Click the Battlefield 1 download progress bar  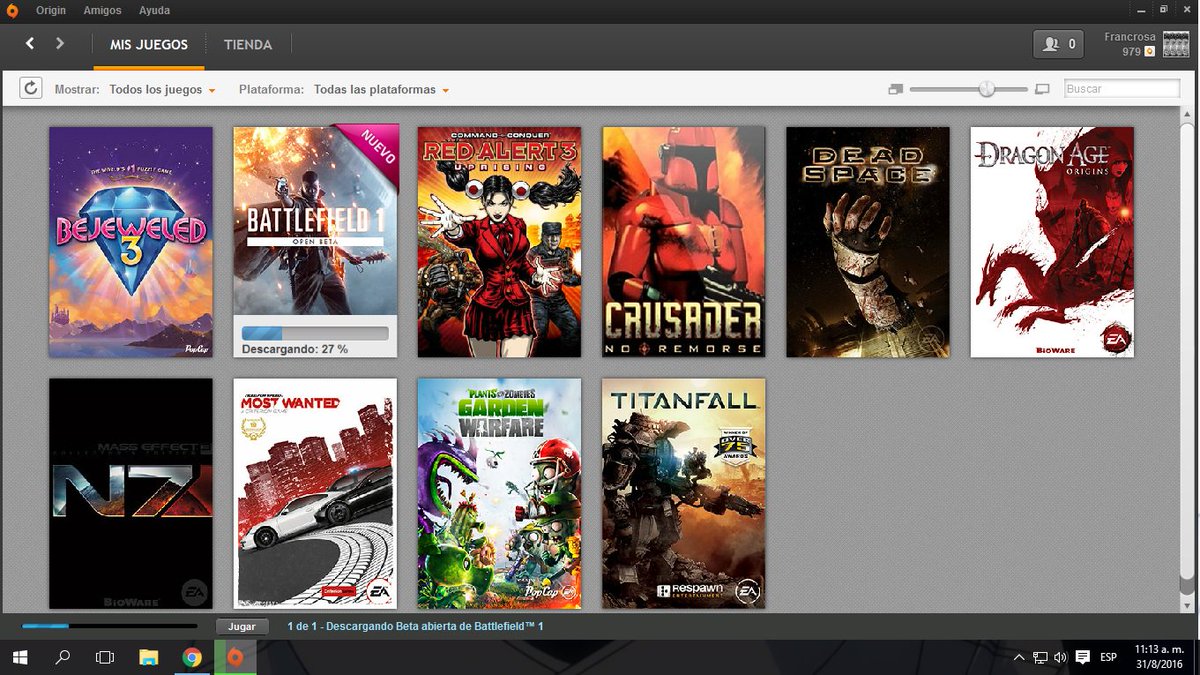[315, 333]
